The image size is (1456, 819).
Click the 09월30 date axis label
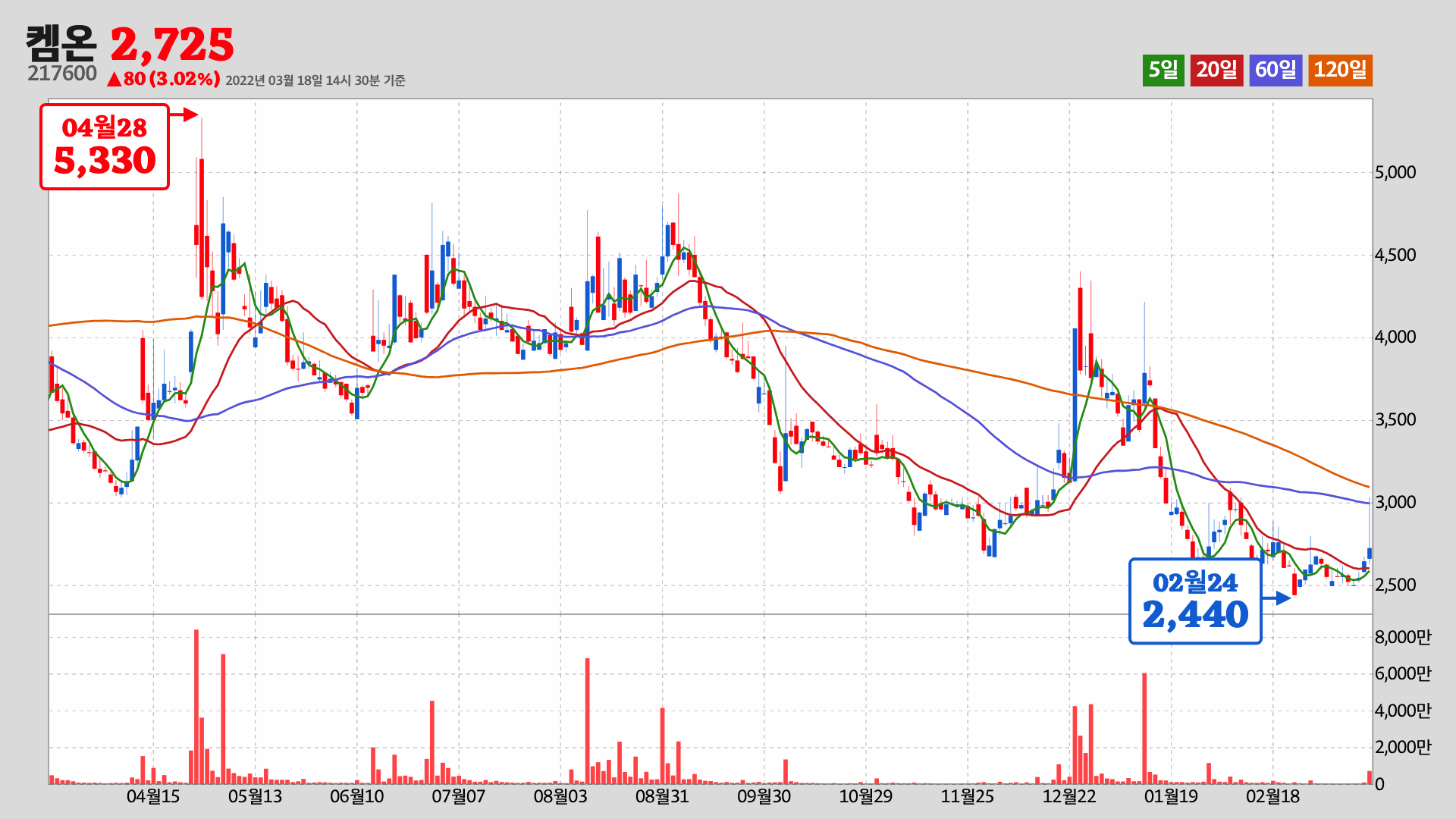coord(764,797)
